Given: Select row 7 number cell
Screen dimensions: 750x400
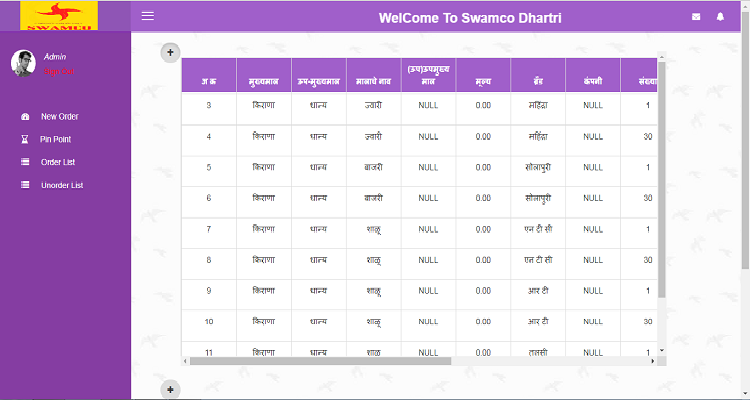Looking at the screenshot, I should (x=208, y=230).
